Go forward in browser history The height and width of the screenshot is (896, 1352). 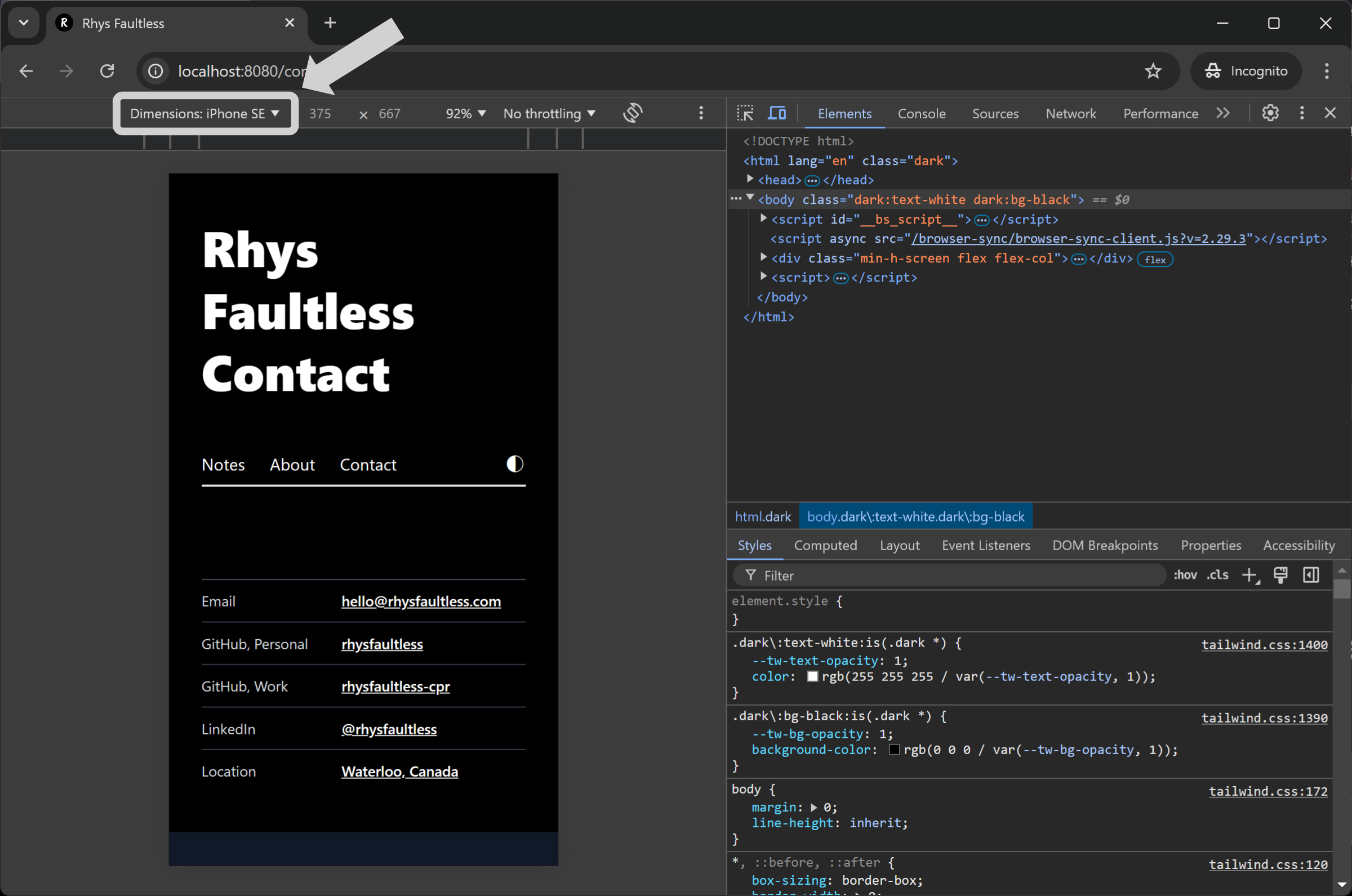point(66,71)
